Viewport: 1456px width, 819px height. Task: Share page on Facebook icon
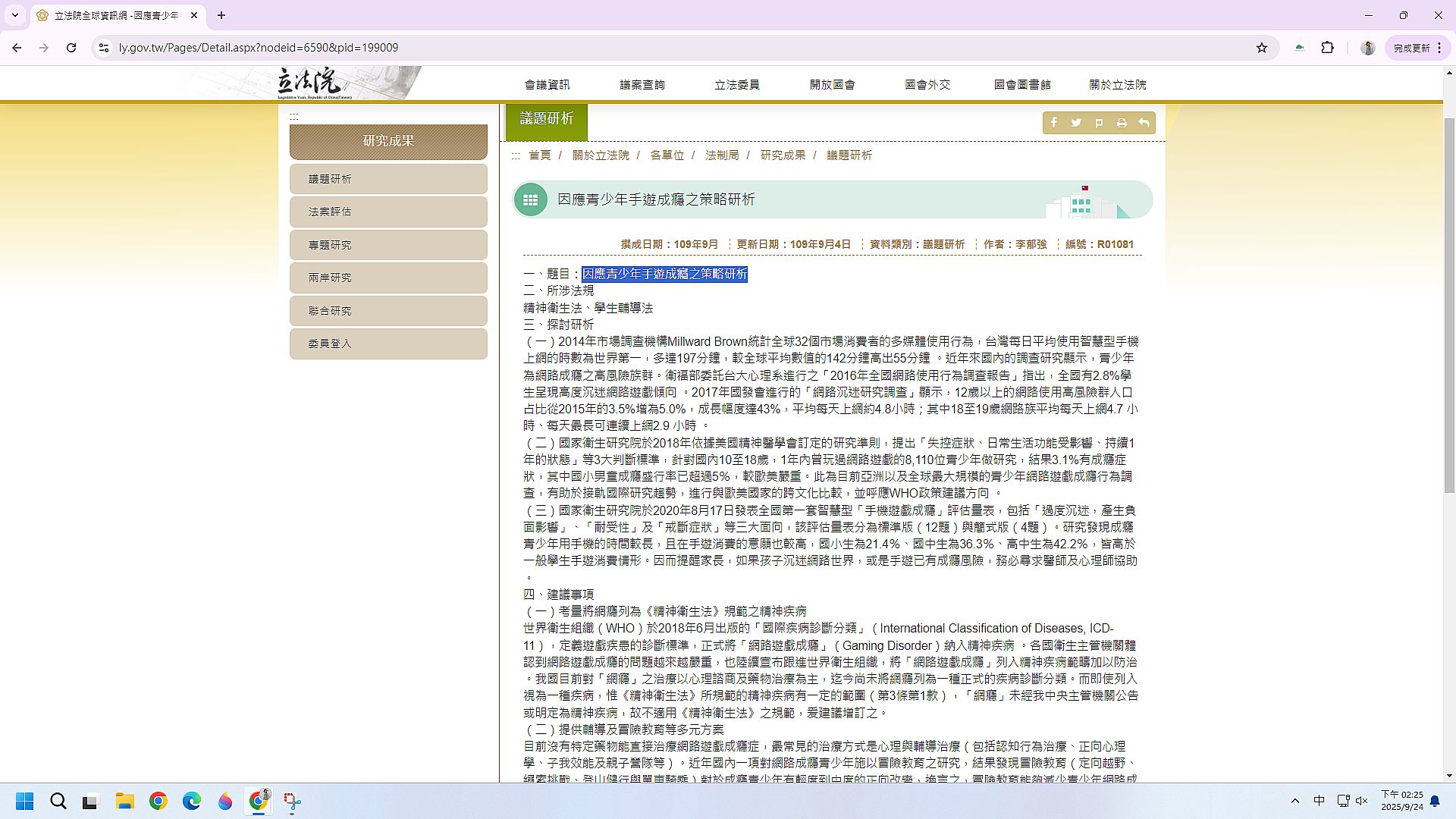1054,123
